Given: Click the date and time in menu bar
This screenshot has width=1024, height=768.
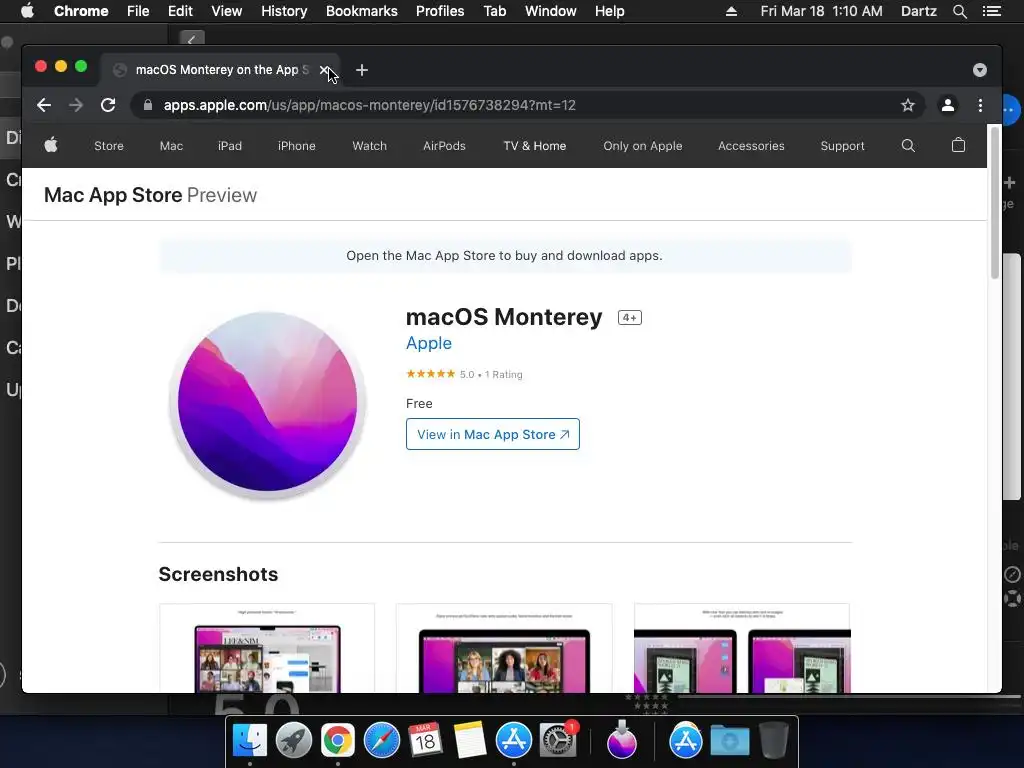Looking at the screenshot, I should (822, 11).
